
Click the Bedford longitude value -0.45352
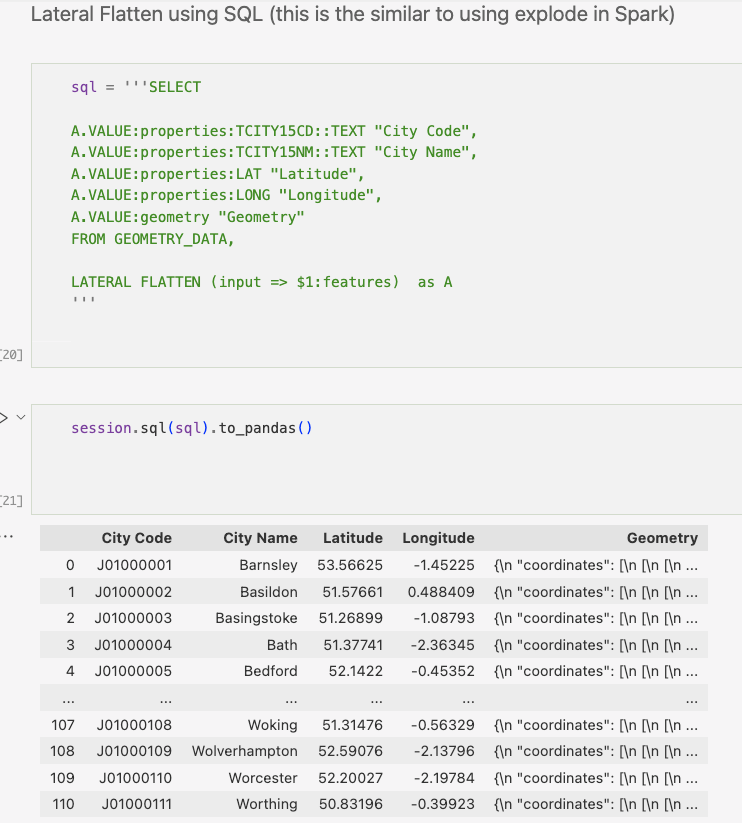click(444, 671)
